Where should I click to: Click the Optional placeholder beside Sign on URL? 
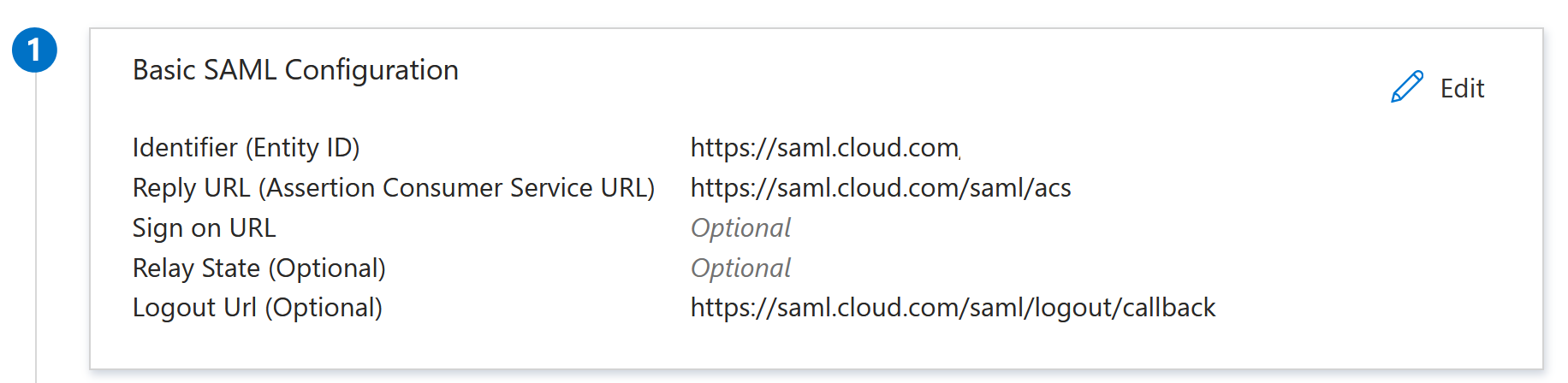coord(740,228)
